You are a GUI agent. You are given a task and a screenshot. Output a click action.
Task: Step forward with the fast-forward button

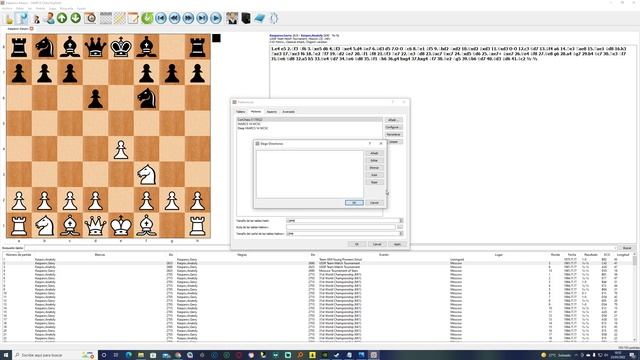189,18
